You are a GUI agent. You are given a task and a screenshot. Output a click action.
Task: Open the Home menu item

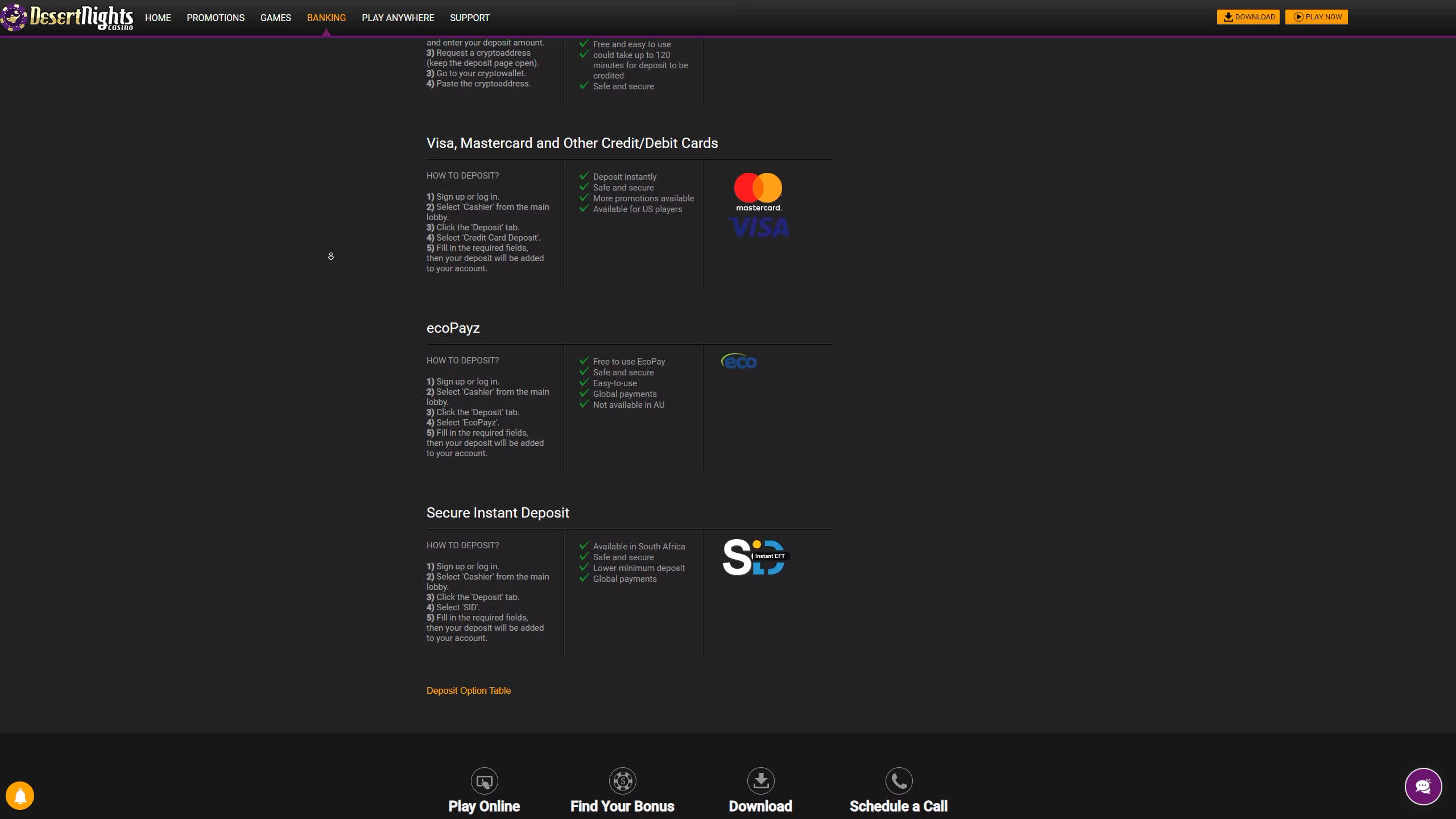pos(158,18)
